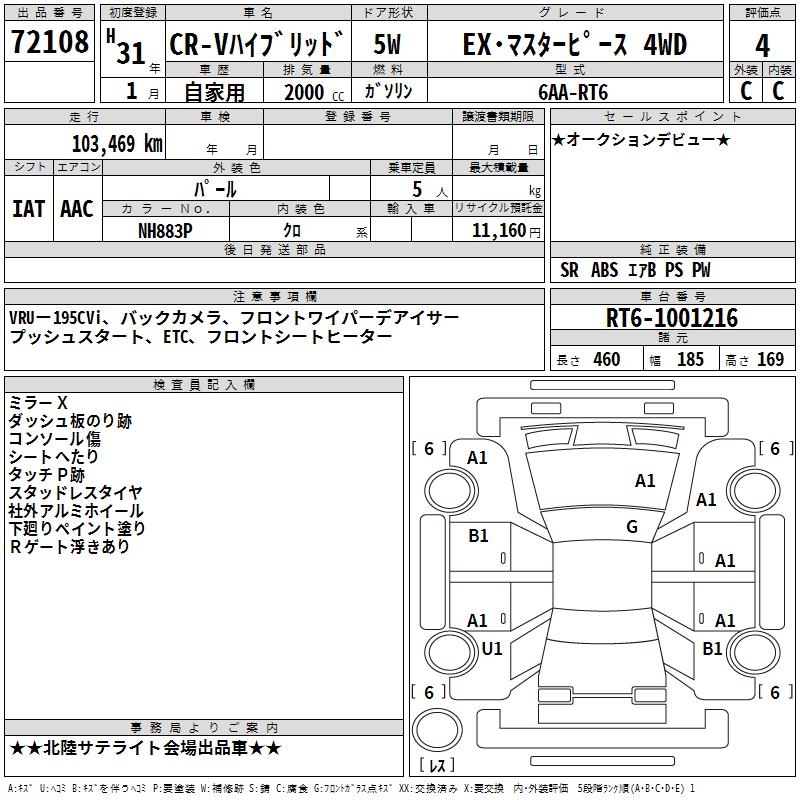
Task: Click the U1 dent marker on car diagram
Action: [x=492, y=649]
